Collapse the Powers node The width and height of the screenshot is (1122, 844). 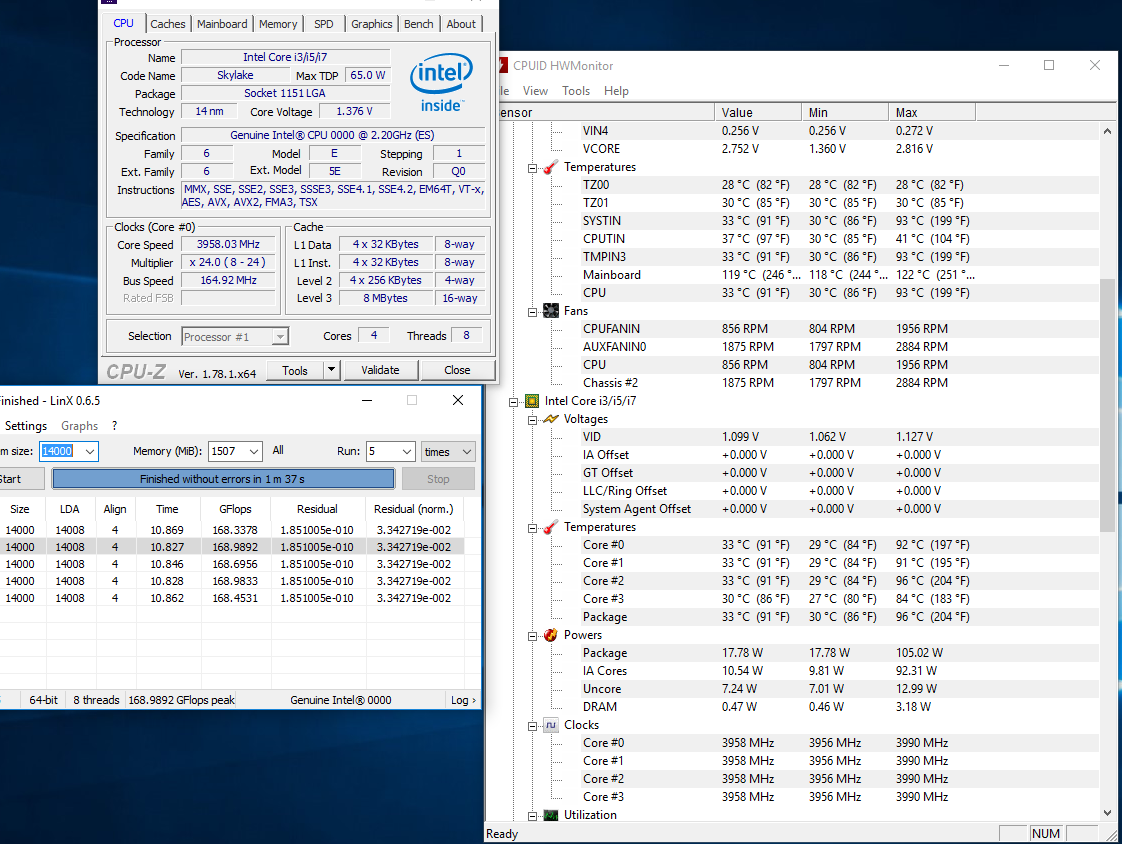(x=532, y=636)
